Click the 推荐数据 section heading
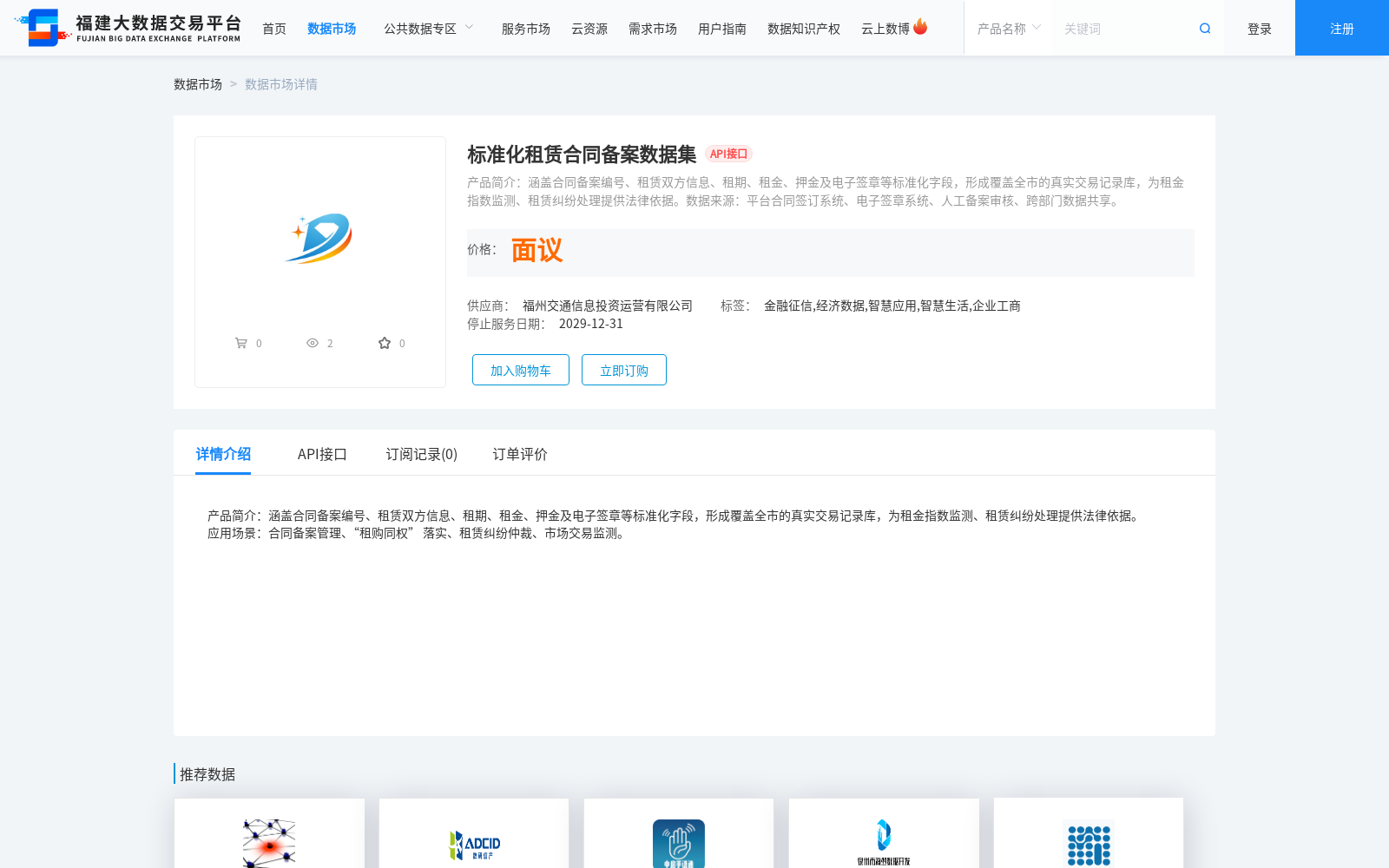1389x868 pixels. [x=207, y=774]
